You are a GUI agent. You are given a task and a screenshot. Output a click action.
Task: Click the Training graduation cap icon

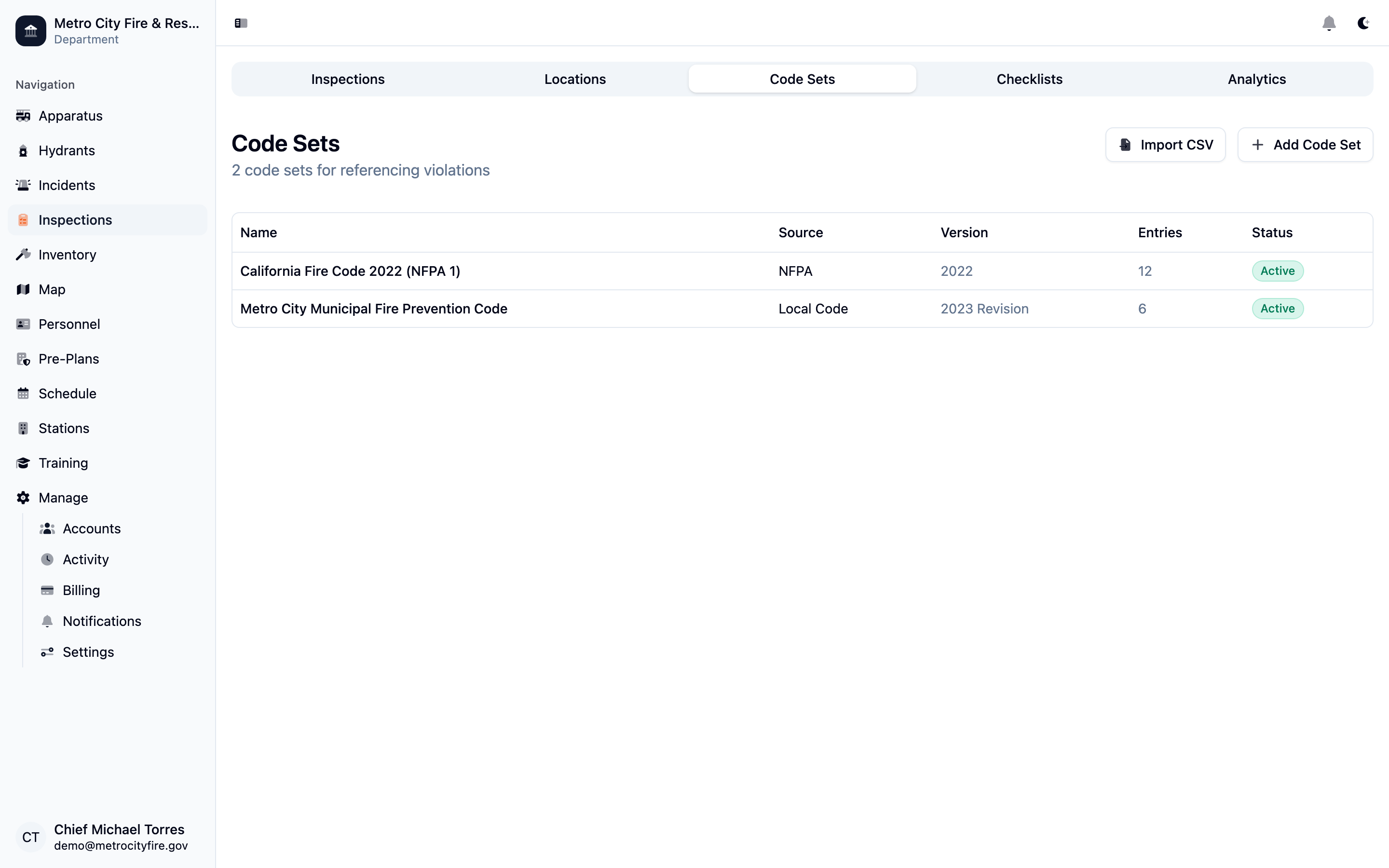(23, 463)
